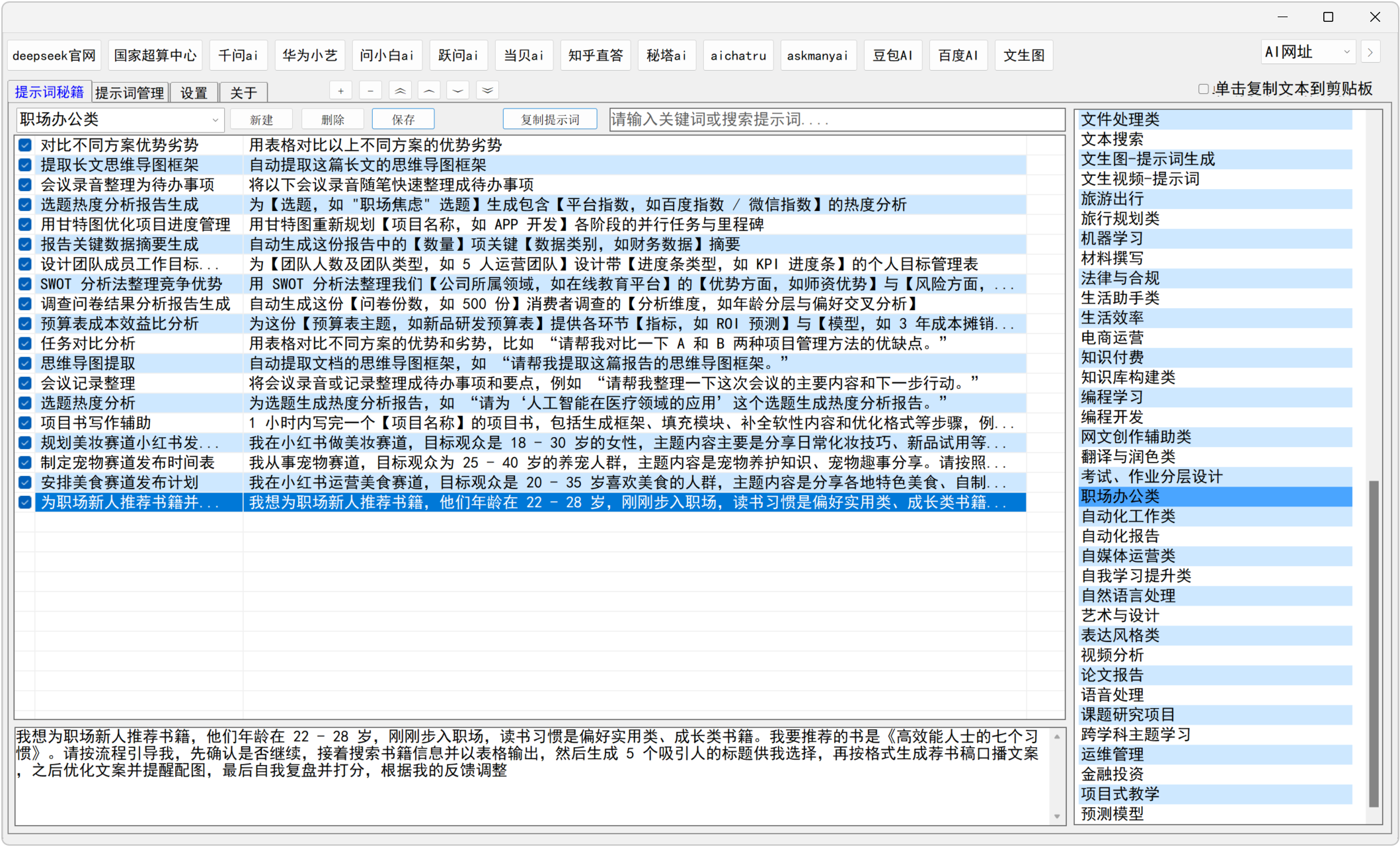Open 当贝ai shortcut button

click(x=524, y=56)
